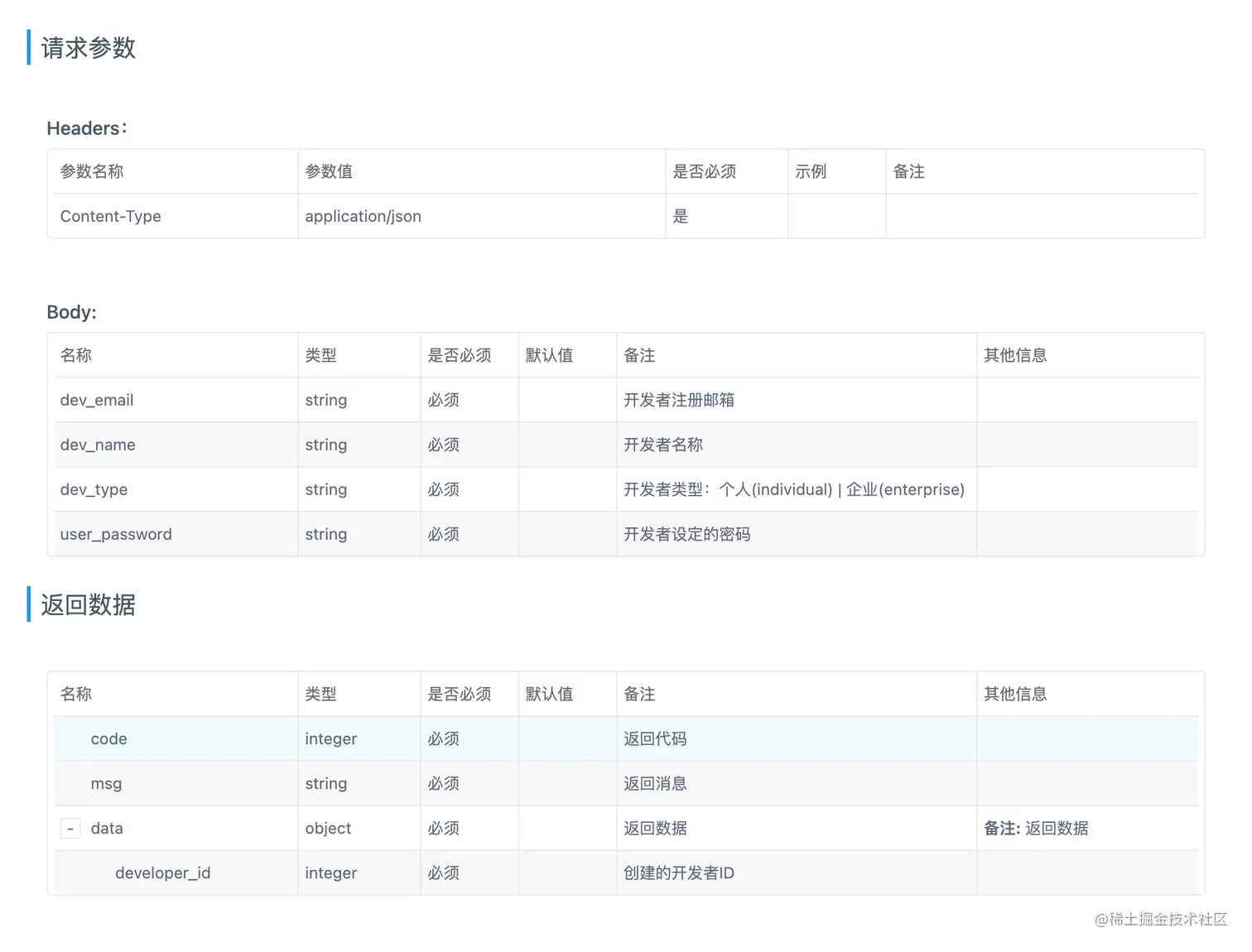Screen dimensions: 1252x952
Task: Click the msg row in response table
Action: click(626, 784)
